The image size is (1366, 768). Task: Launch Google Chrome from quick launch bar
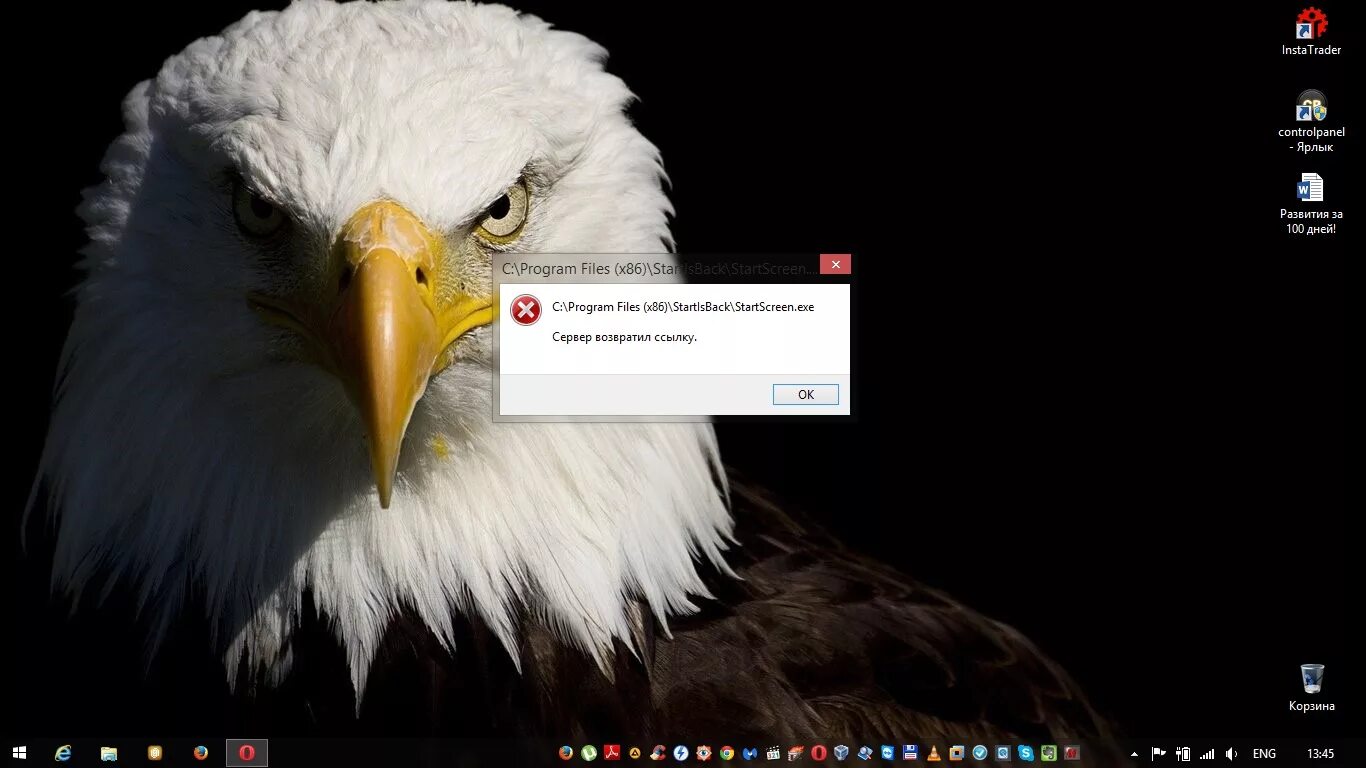[726, 753]
